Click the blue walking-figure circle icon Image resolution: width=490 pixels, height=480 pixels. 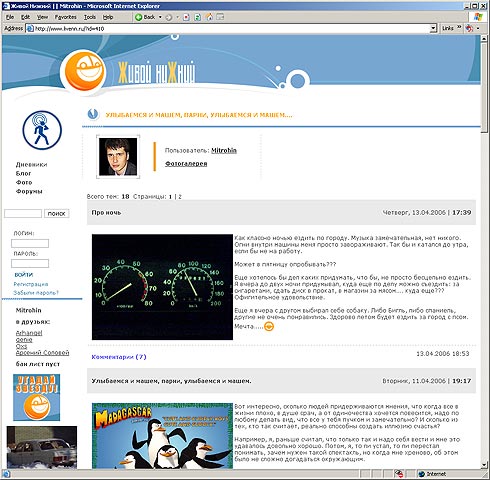[42, 130]
